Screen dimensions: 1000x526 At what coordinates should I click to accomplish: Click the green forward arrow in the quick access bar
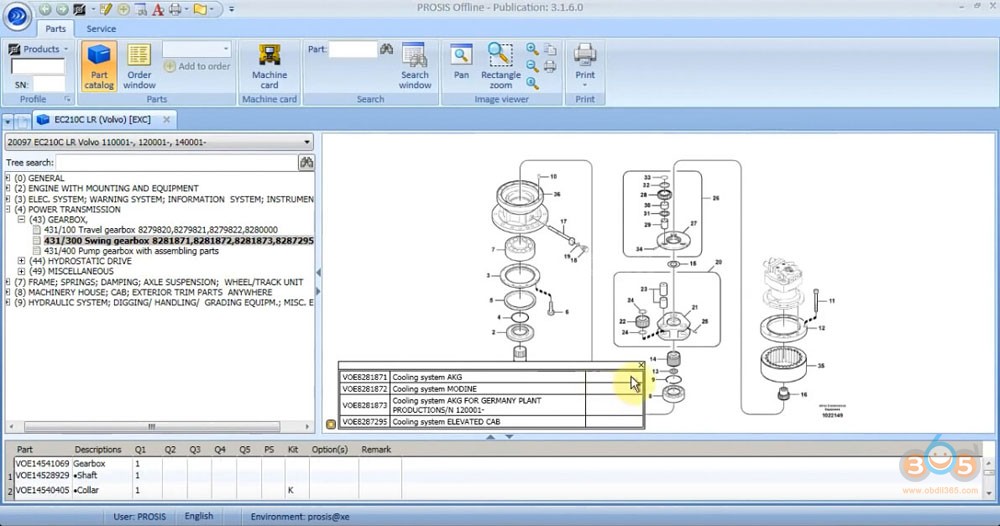tap(62, 10)
